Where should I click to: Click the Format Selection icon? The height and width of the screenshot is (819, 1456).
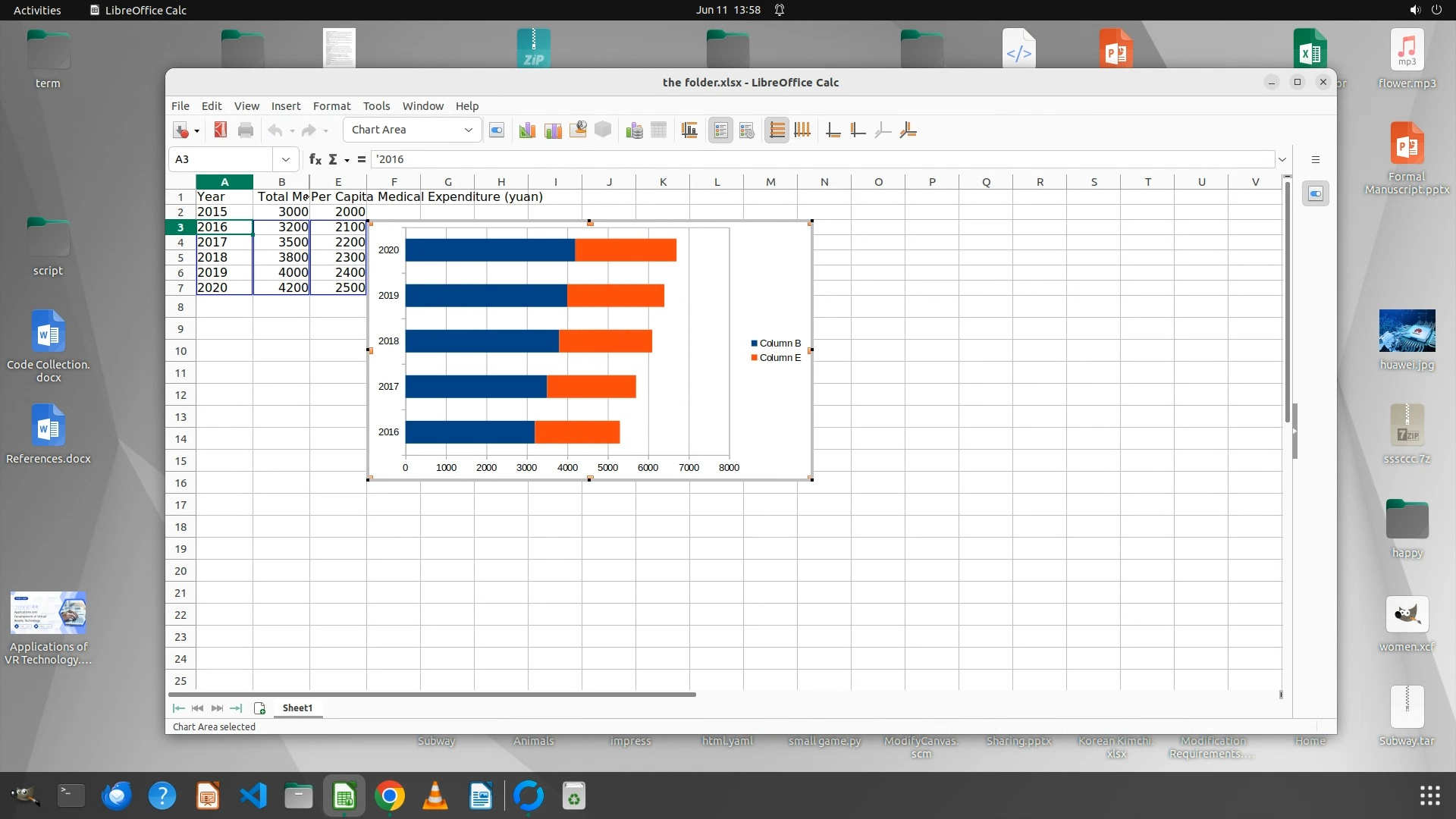[x=497, y=130]
